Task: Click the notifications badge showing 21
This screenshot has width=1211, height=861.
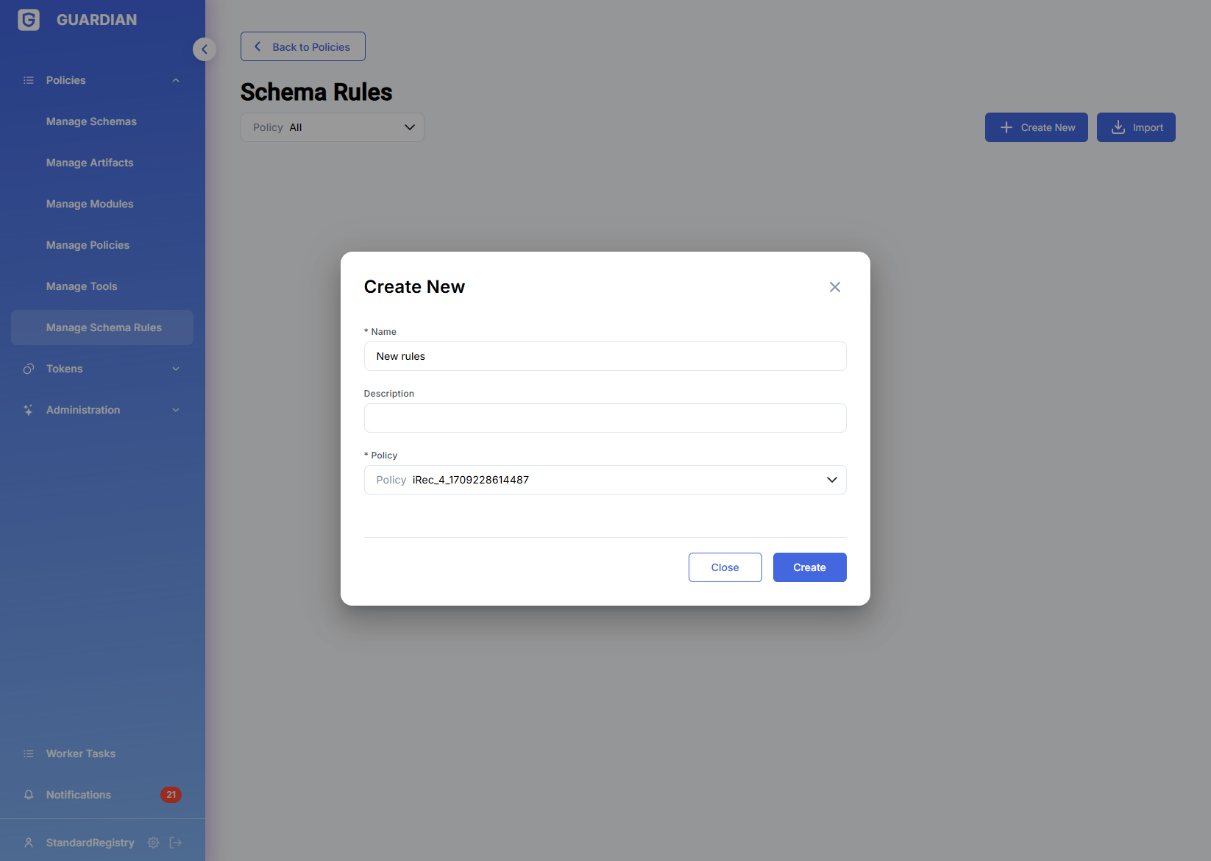Action: [171, 795]
